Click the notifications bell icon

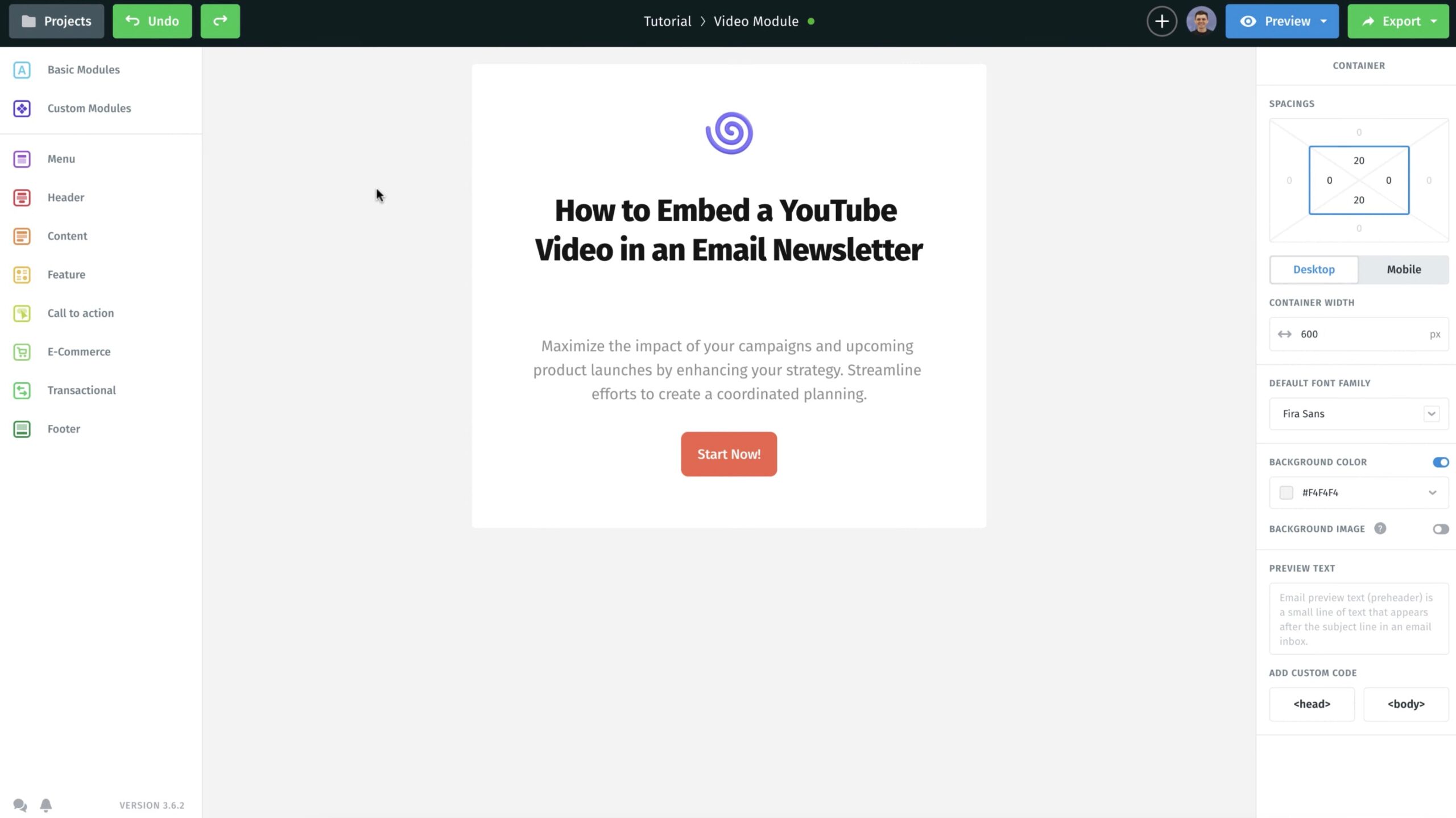45,805
